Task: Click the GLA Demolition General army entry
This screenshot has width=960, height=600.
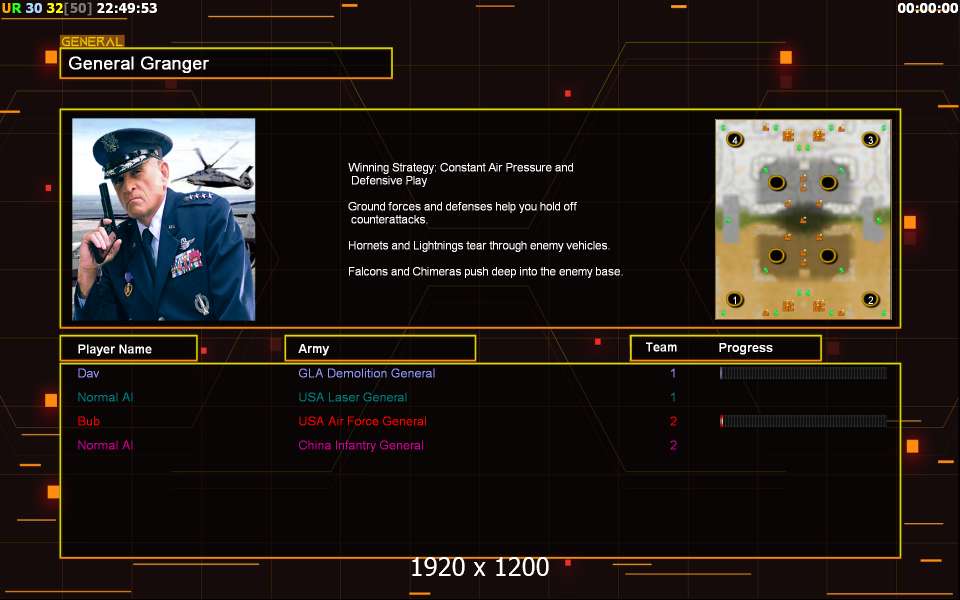Action: (367, 373)
